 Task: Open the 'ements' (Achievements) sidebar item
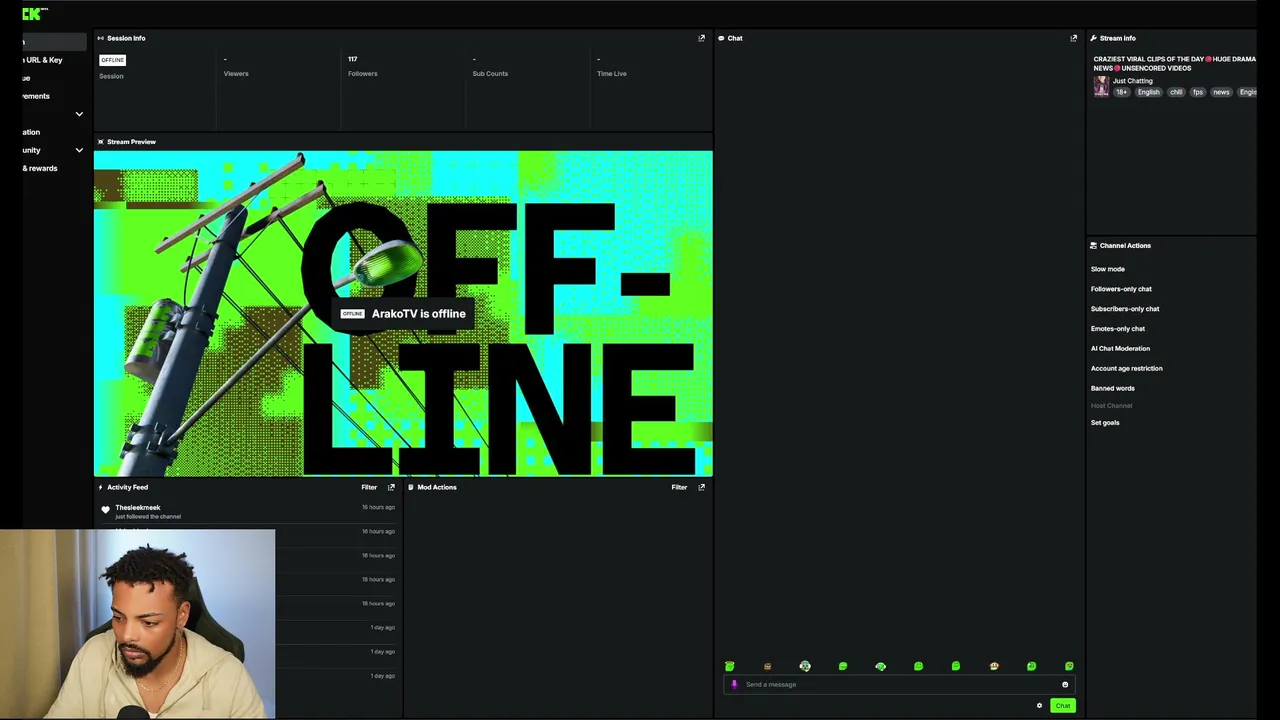point(36,96)
